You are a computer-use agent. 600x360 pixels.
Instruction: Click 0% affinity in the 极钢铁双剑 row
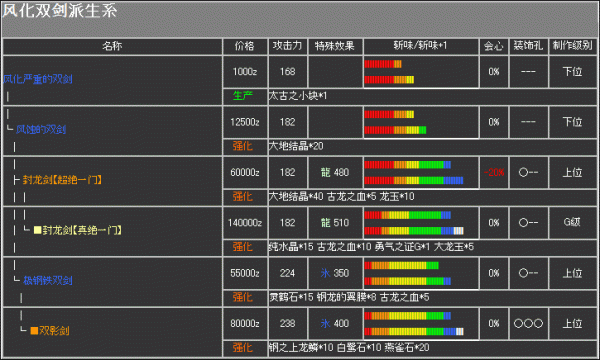pos(494,273)
